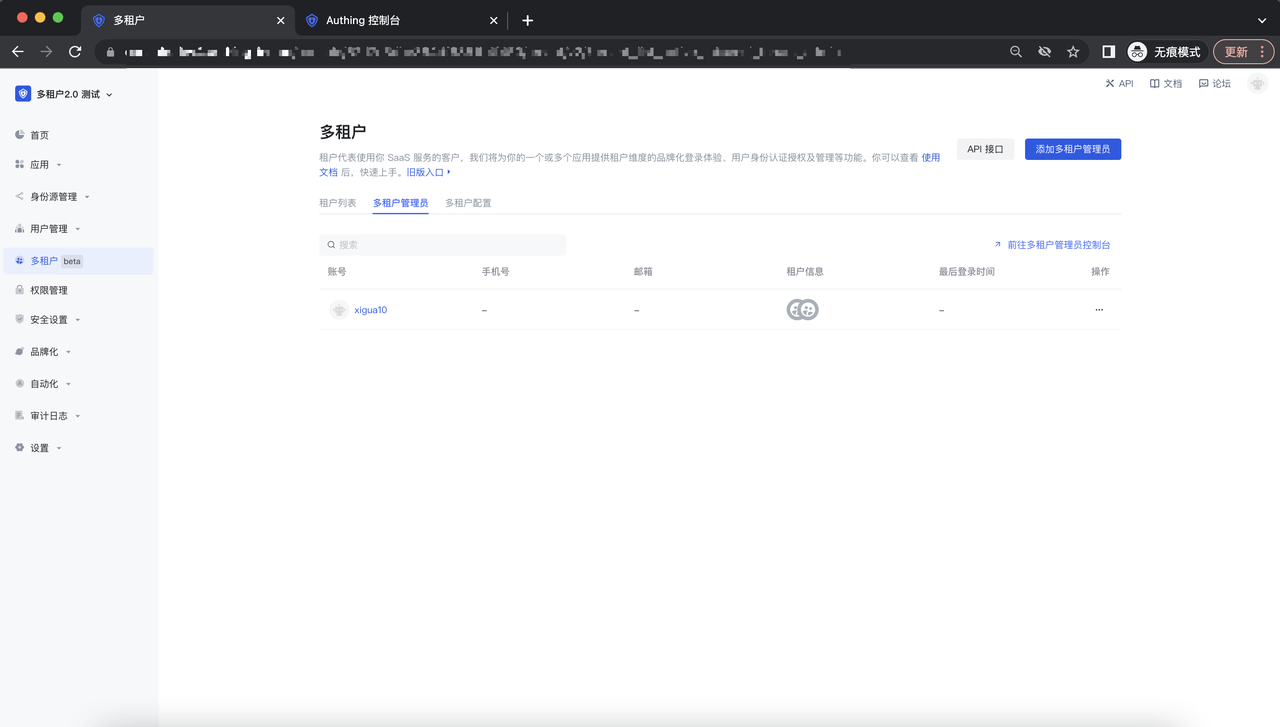Toggle the browser side panel icon
Screen dimensions: 1280x727
click(x=1108, y=51)
